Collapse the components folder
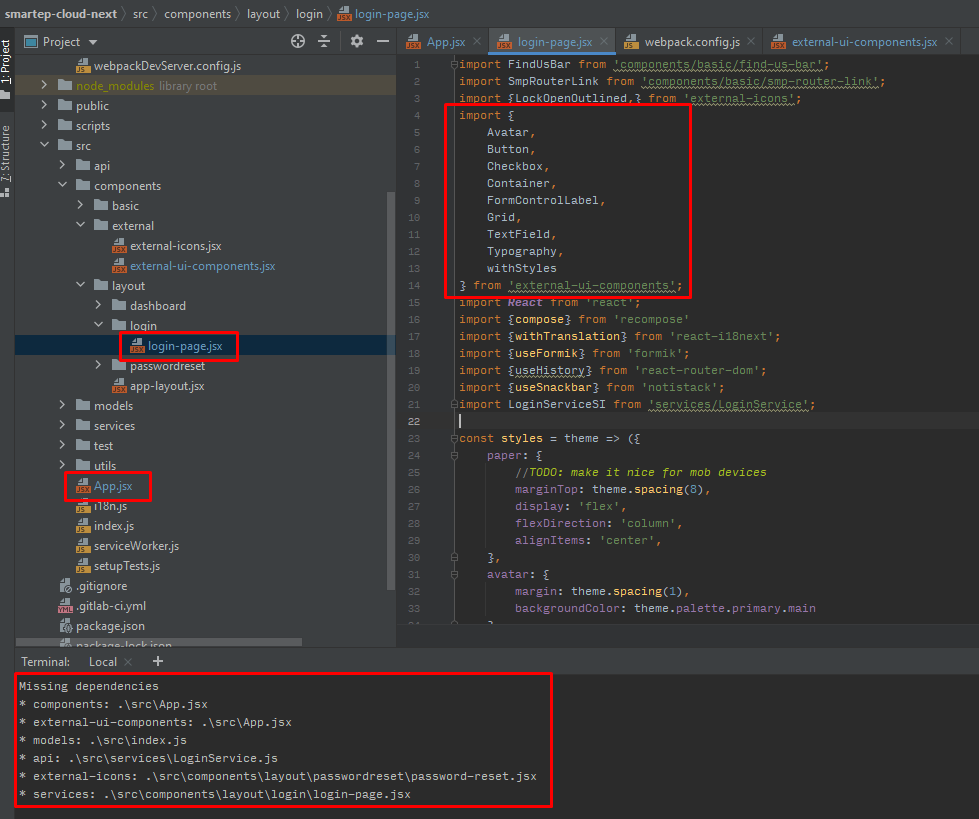Image resolution: width=979 pixels, height=819 pixels. tap(62, 185)
